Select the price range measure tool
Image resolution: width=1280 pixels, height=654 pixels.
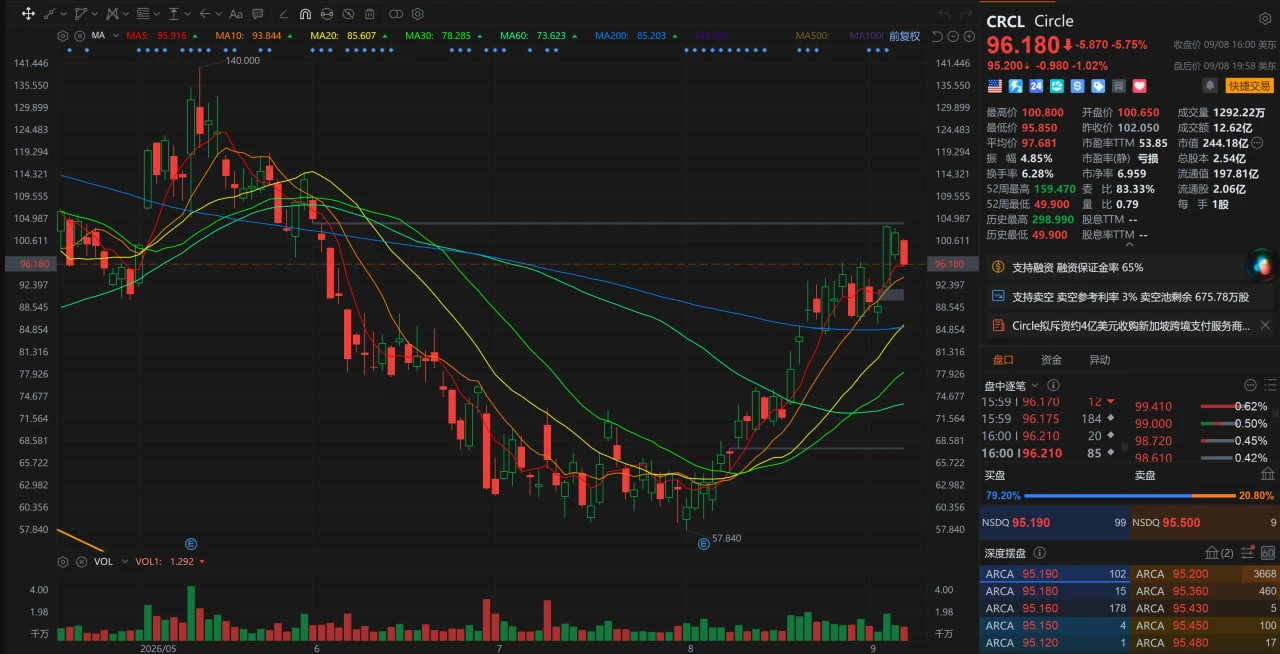[176, 14]
